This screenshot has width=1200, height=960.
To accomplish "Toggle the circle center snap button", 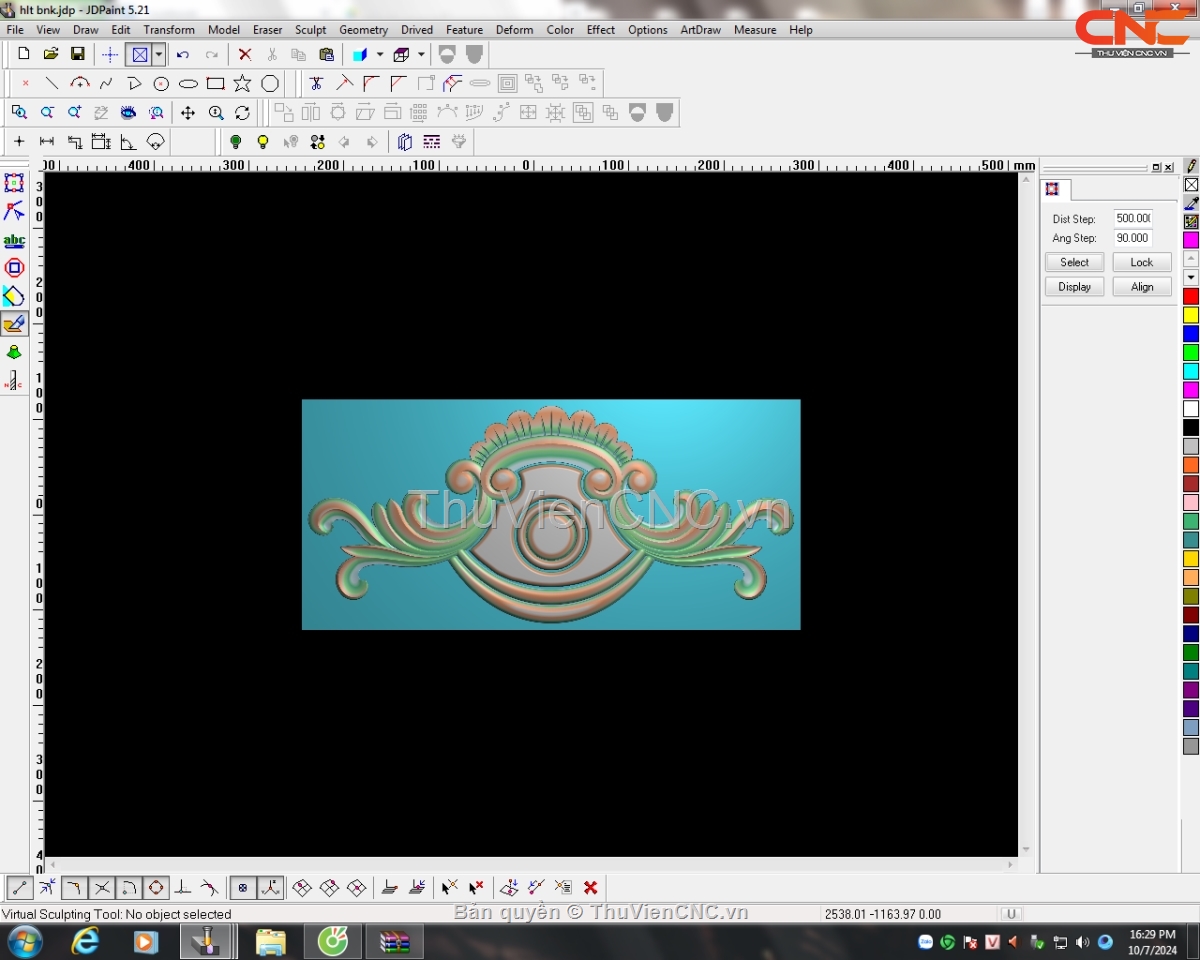I will 156,887.
